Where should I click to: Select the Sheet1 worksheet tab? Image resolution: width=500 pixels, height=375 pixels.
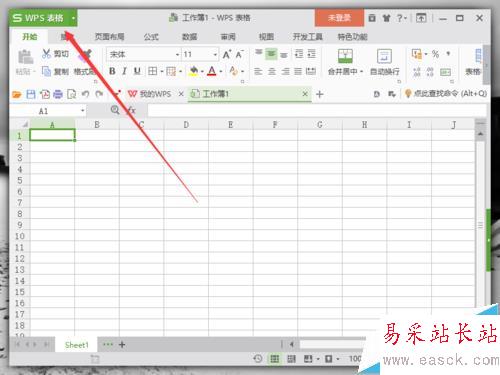[x=77, y=345]
